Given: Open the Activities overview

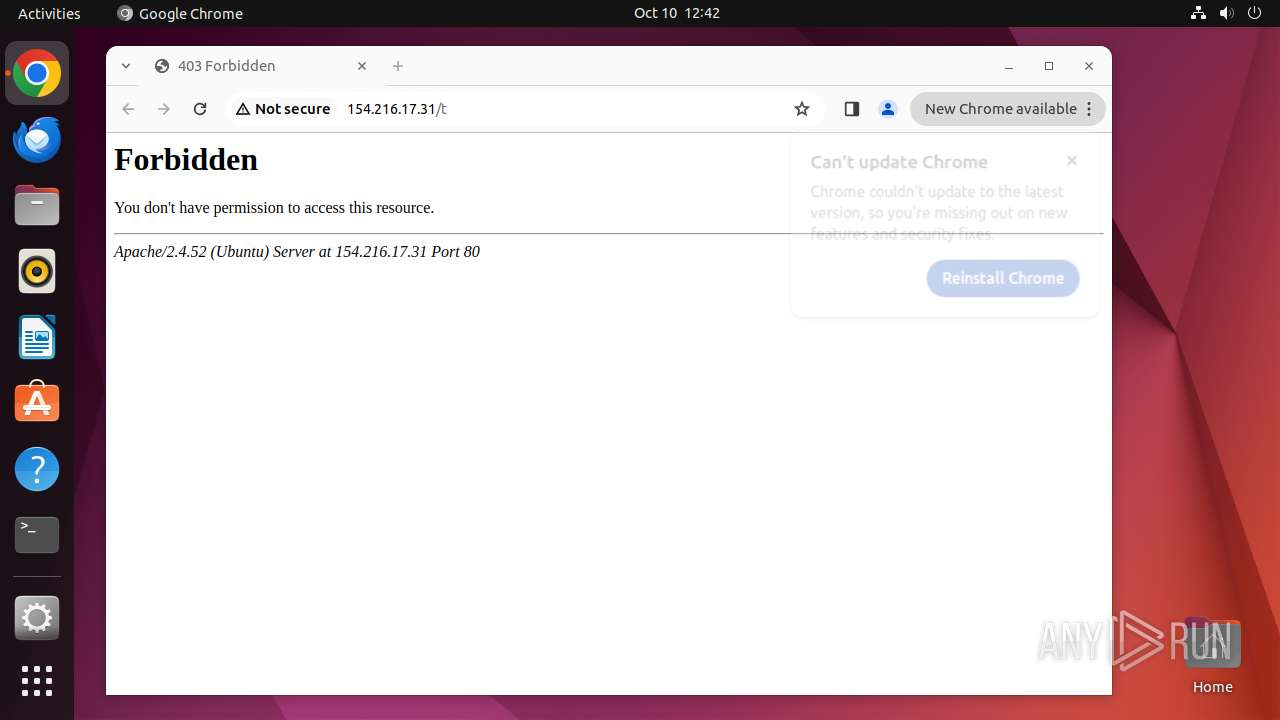Looking at the screenshot, I should click(49, 13).
